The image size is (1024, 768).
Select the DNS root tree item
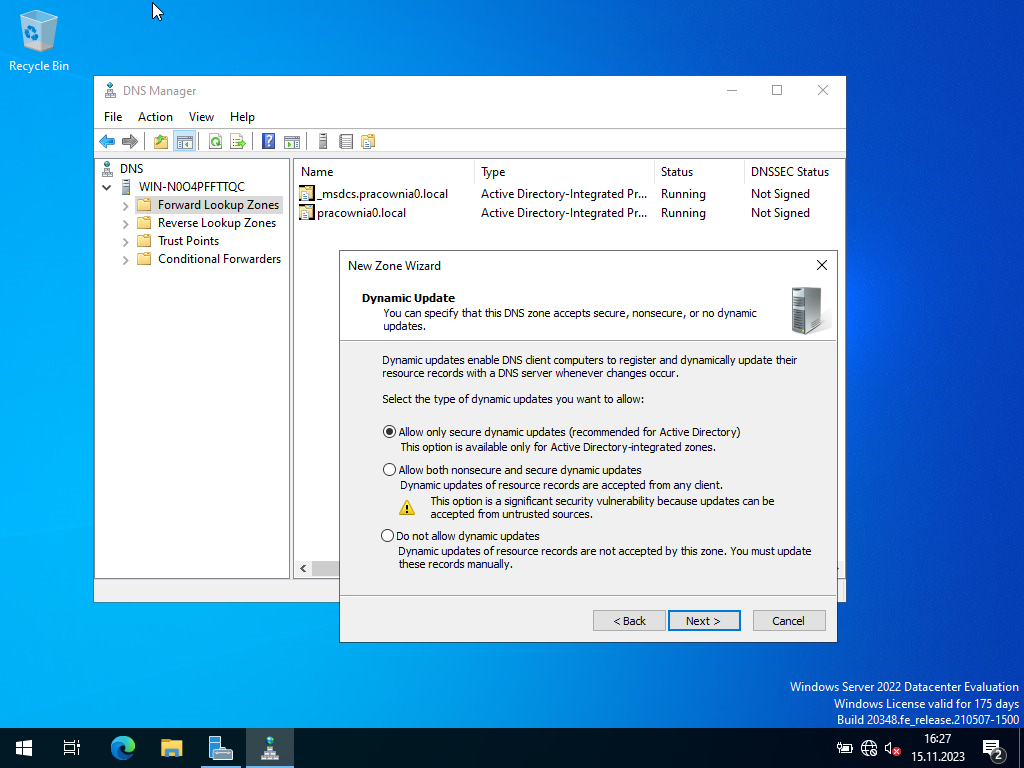pos(131,168)
